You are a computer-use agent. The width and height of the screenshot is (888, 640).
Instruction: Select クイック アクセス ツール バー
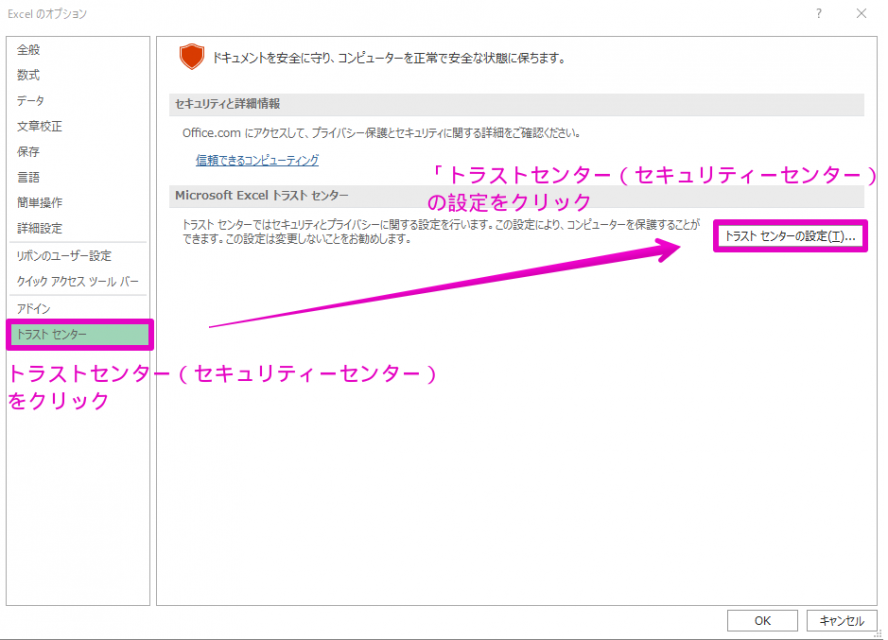pos(78,281)
